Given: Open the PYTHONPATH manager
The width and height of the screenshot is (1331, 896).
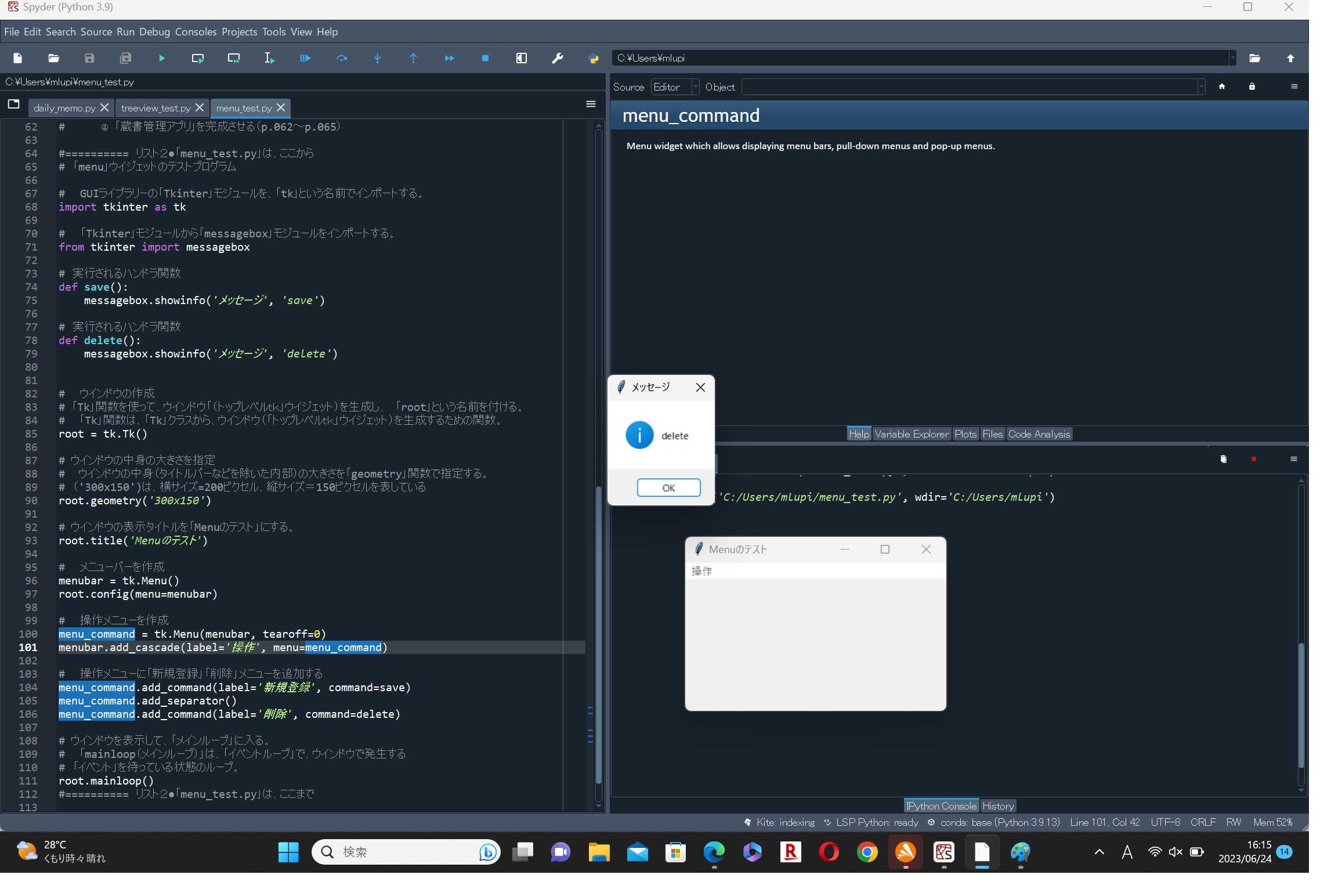Looking at the screenshot, I should pyautogui.click(x=593, y=58).
